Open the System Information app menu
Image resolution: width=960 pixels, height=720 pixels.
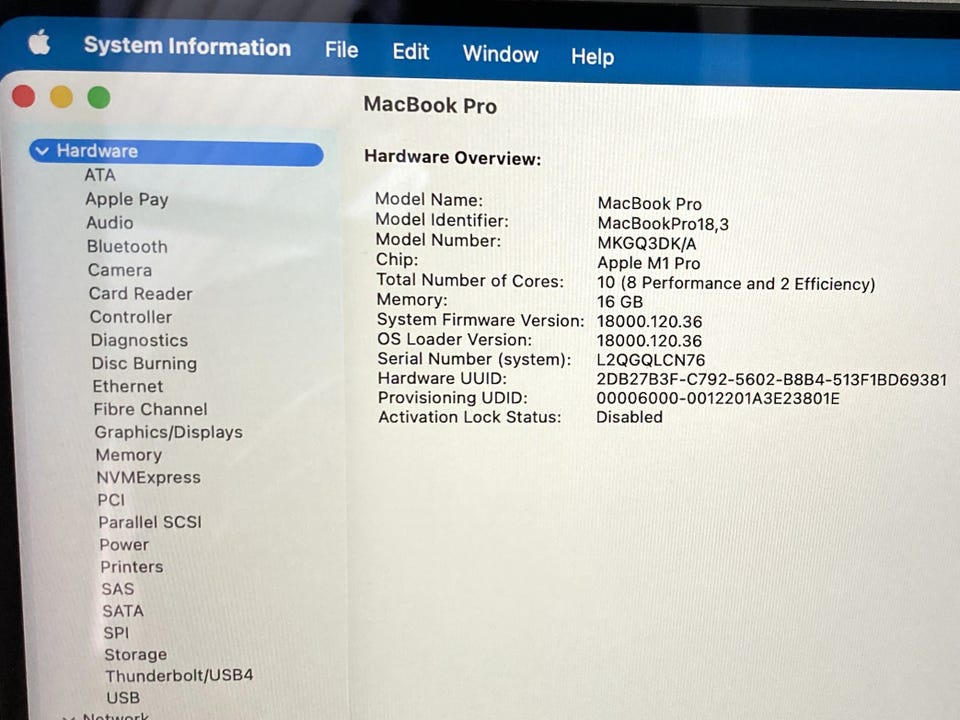coord(187,47)
